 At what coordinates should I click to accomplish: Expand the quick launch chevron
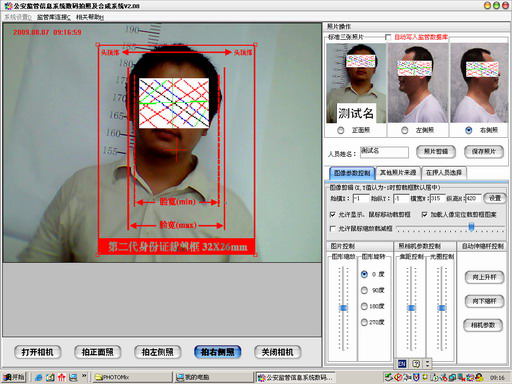[x=84, y=376]
